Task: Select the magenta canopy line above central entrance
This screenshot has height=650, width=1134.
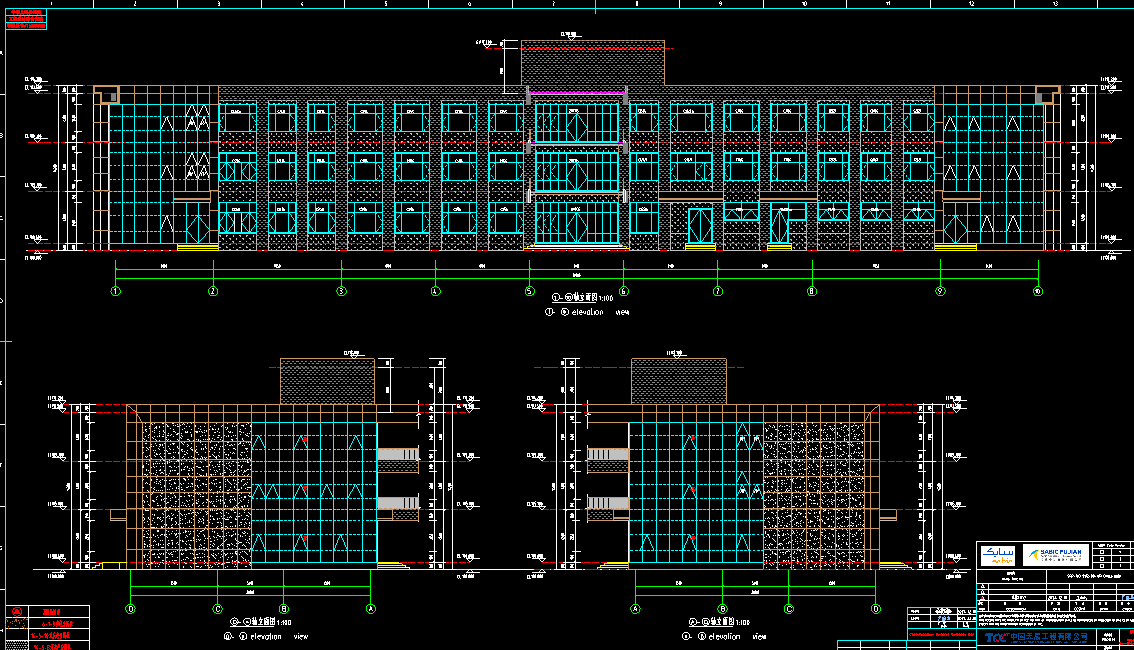Action: click(x=577, y=93)
